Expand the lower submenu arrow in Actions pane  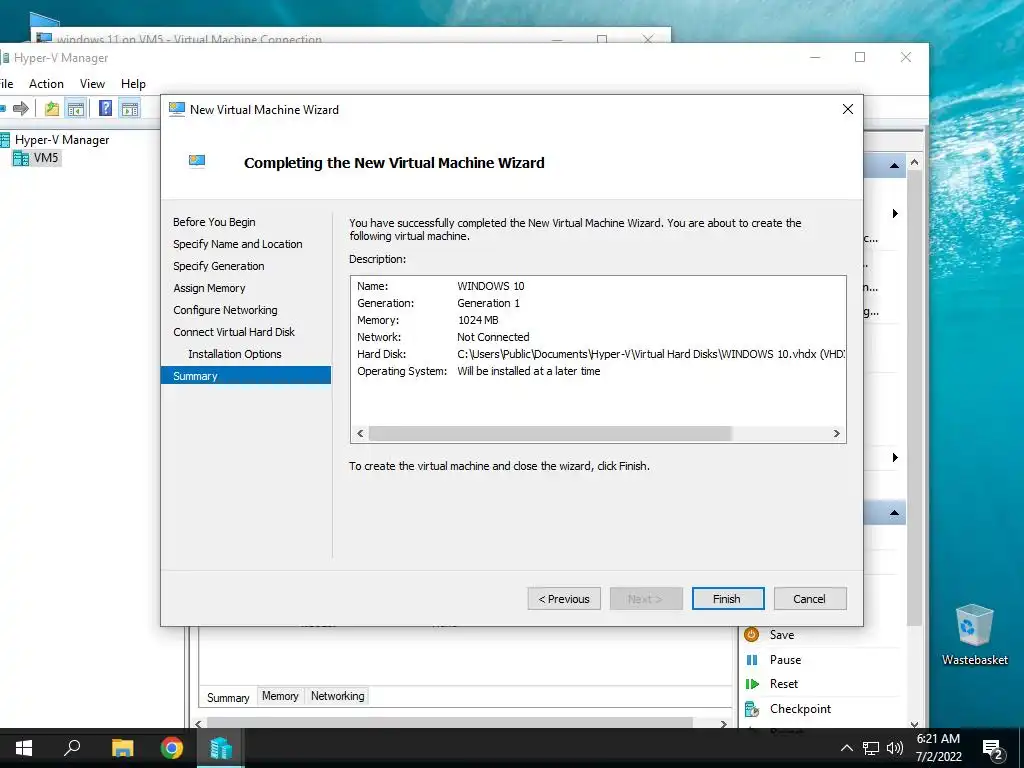[895, 457]
